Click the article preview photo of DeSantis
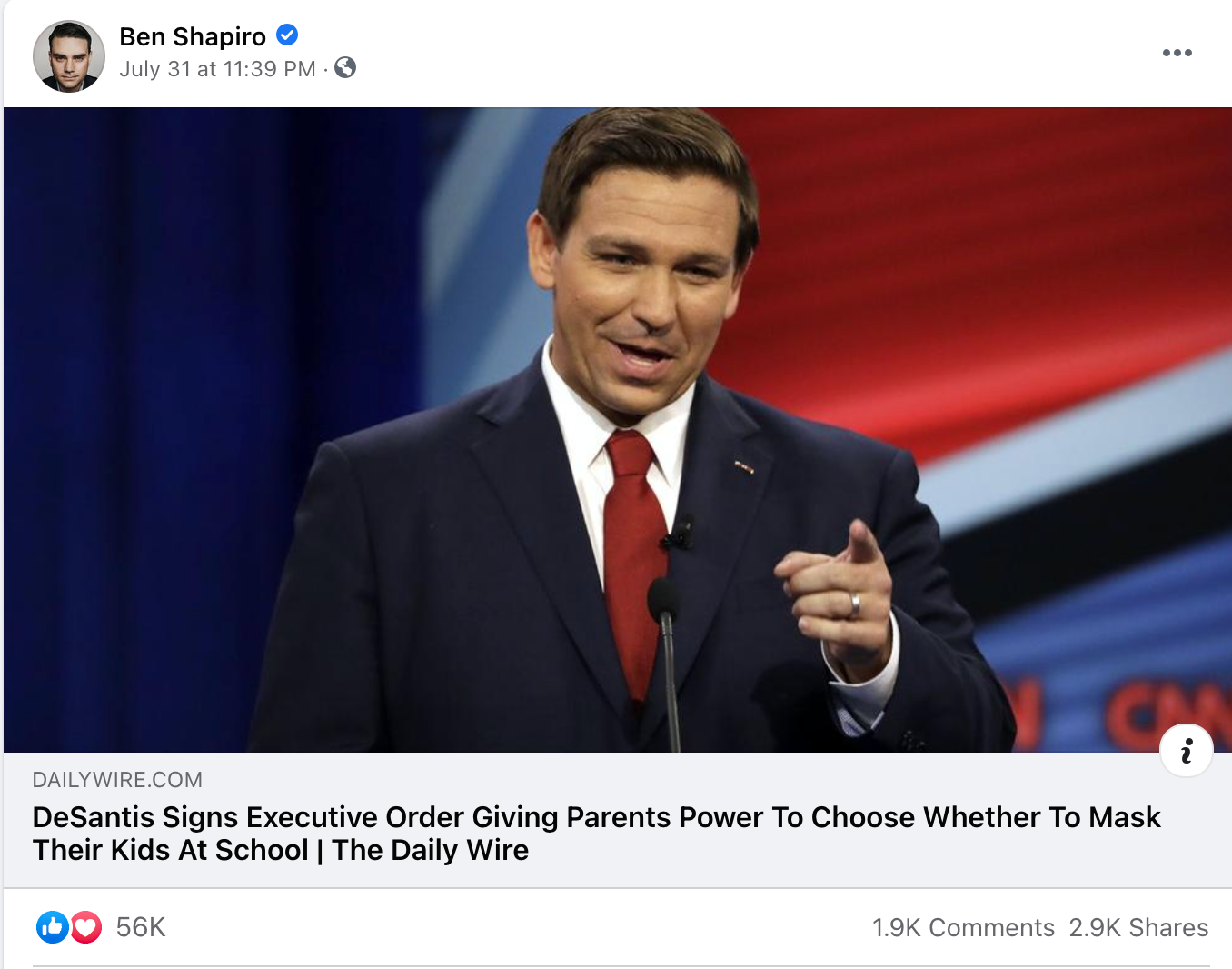This screenshot has width=1232, height=969. 616,427
